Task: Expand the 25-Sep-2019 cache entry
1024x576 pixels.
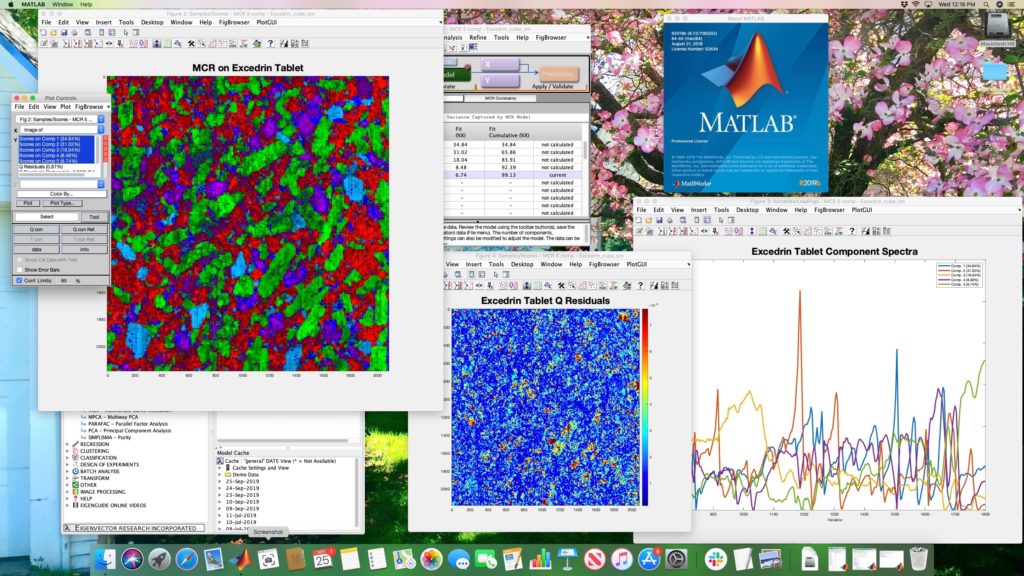Action: (220, 481)
